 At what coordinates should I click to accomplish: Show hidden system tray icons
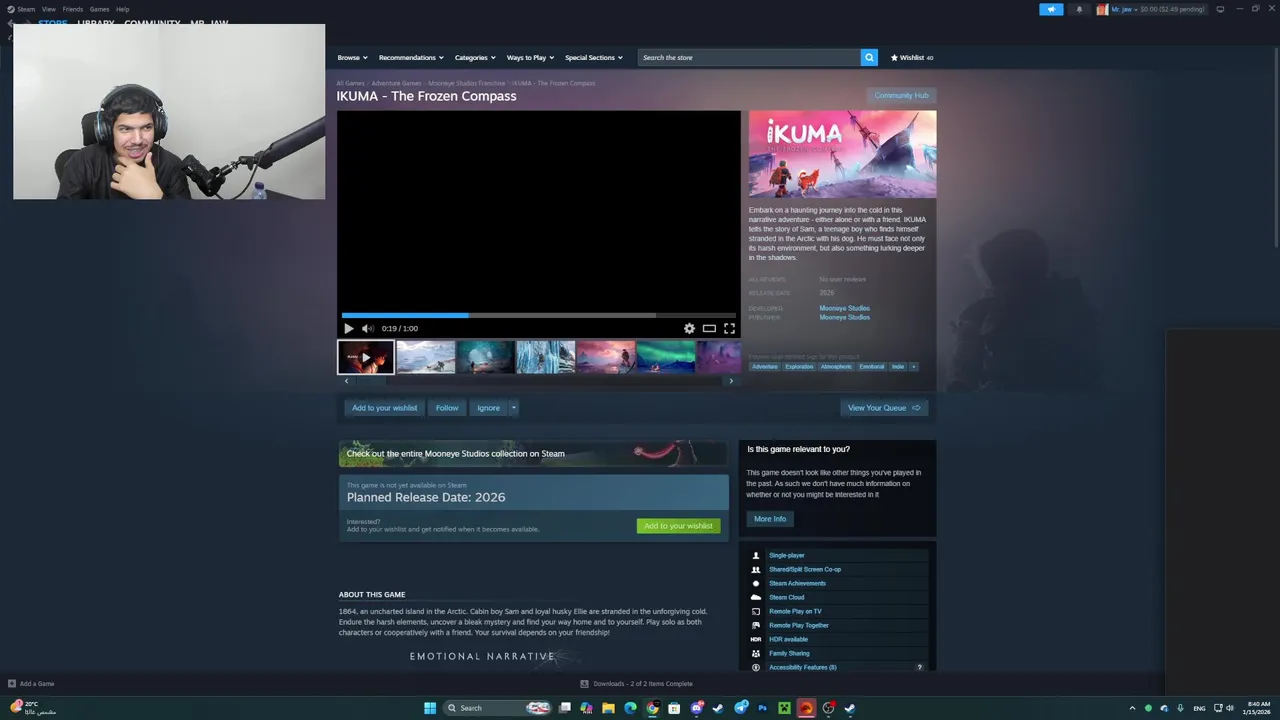click(1132, 708)
